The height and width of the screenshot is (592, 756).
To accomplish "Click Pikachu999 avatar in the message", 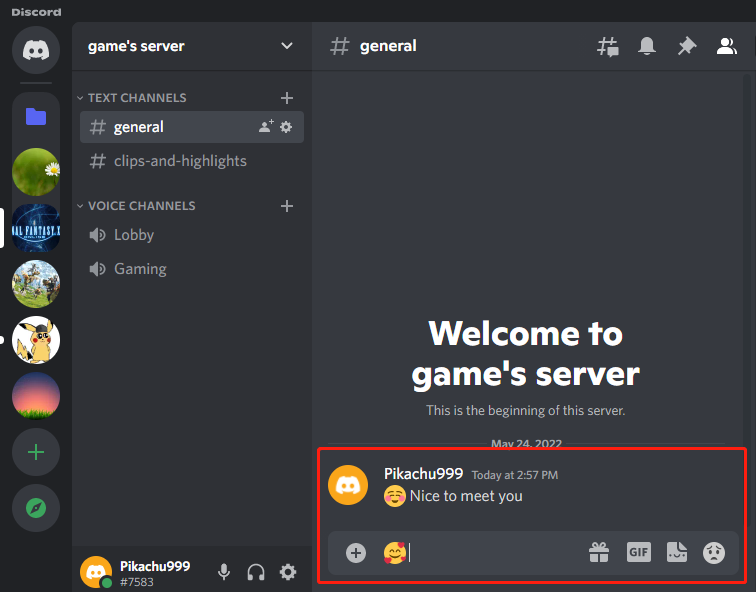I will [348, 485].
